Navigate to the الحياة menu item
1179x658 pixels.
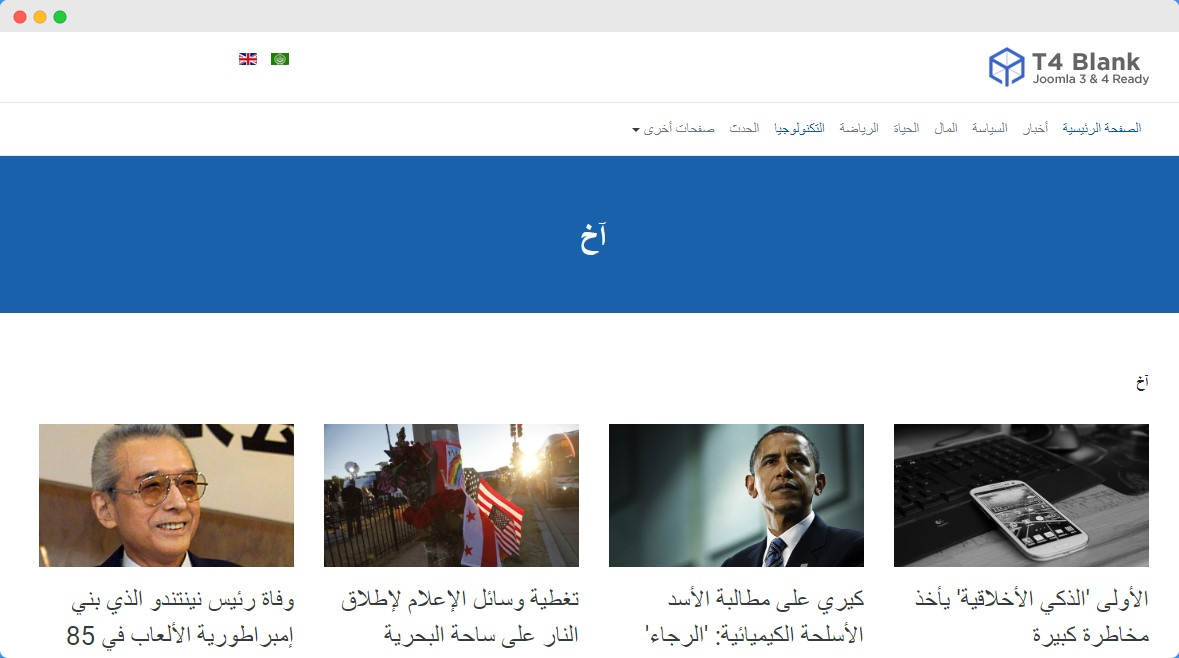point(906,129)
